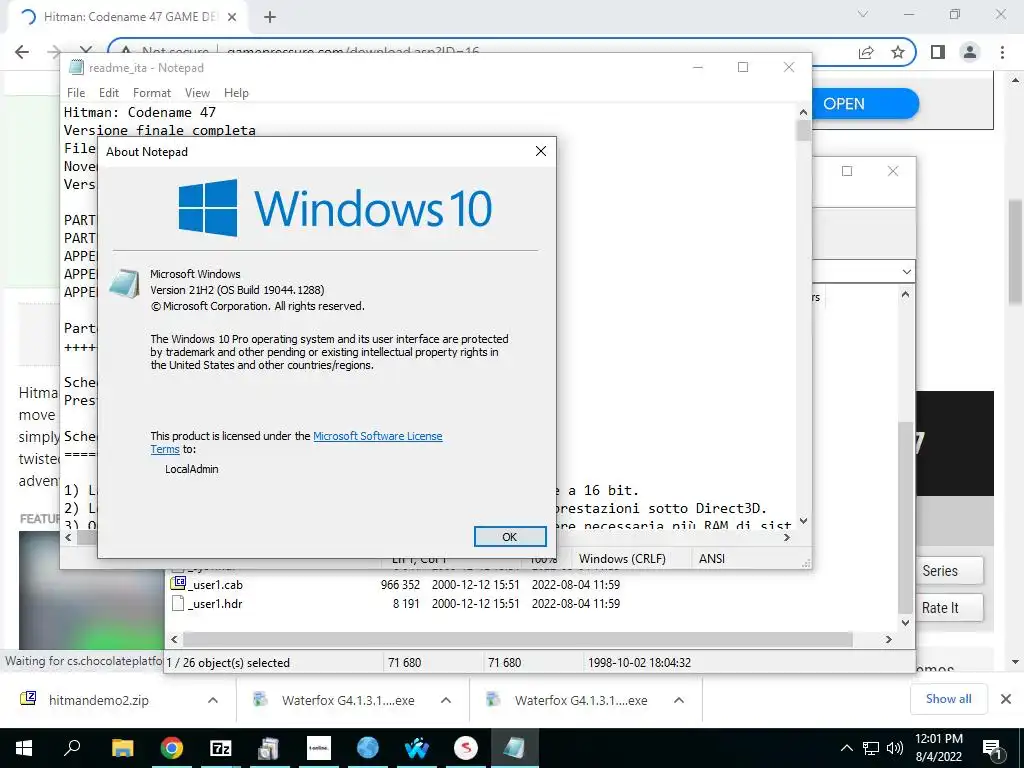Screen dimensions: 1024x768
Task: Click Notepad horizontal scroll left arrow
Action: pyautogui.click(x=69, y=537)
